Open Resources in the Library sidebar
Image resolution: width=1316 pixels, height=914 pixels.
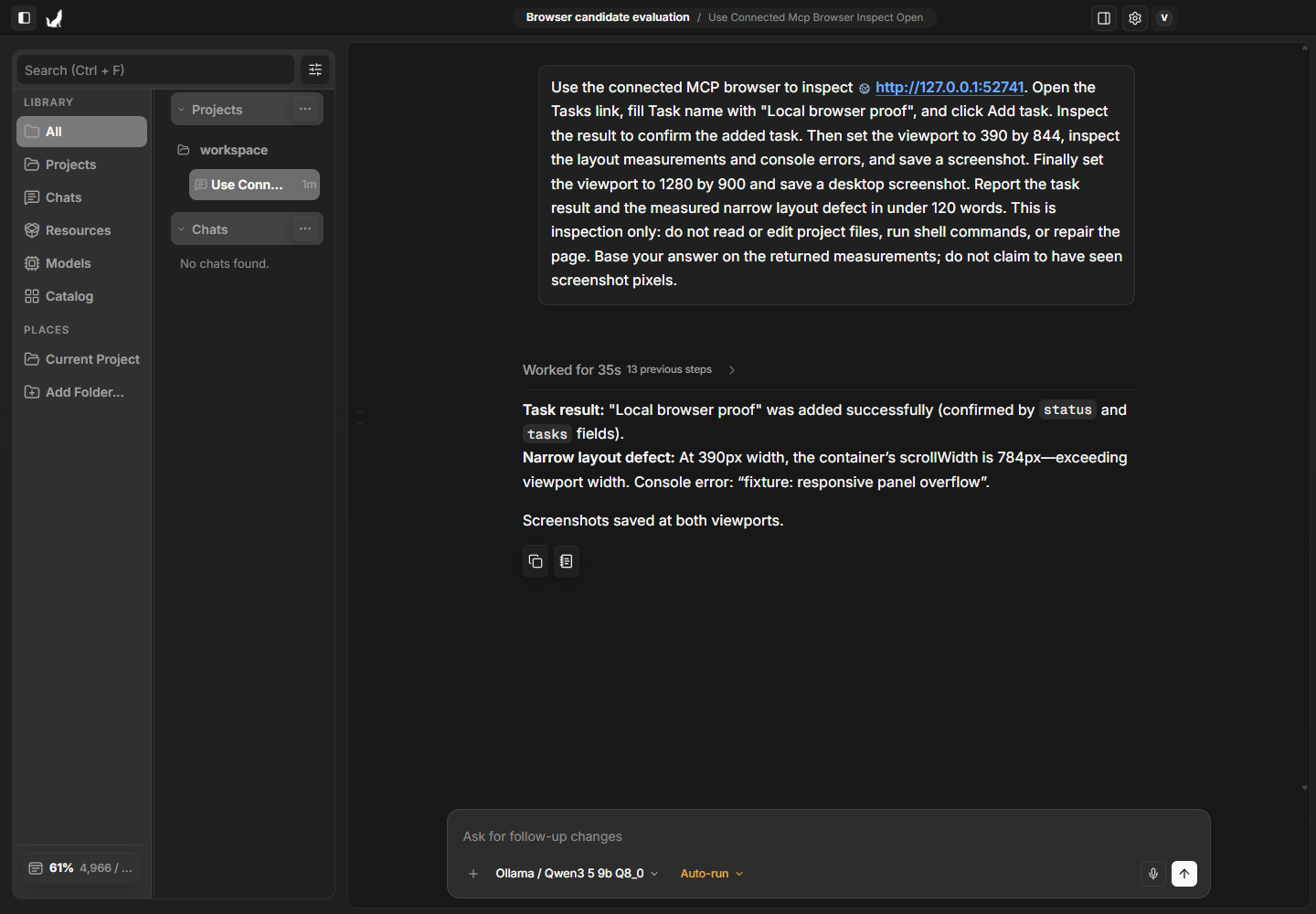click(x=81, y=230)
